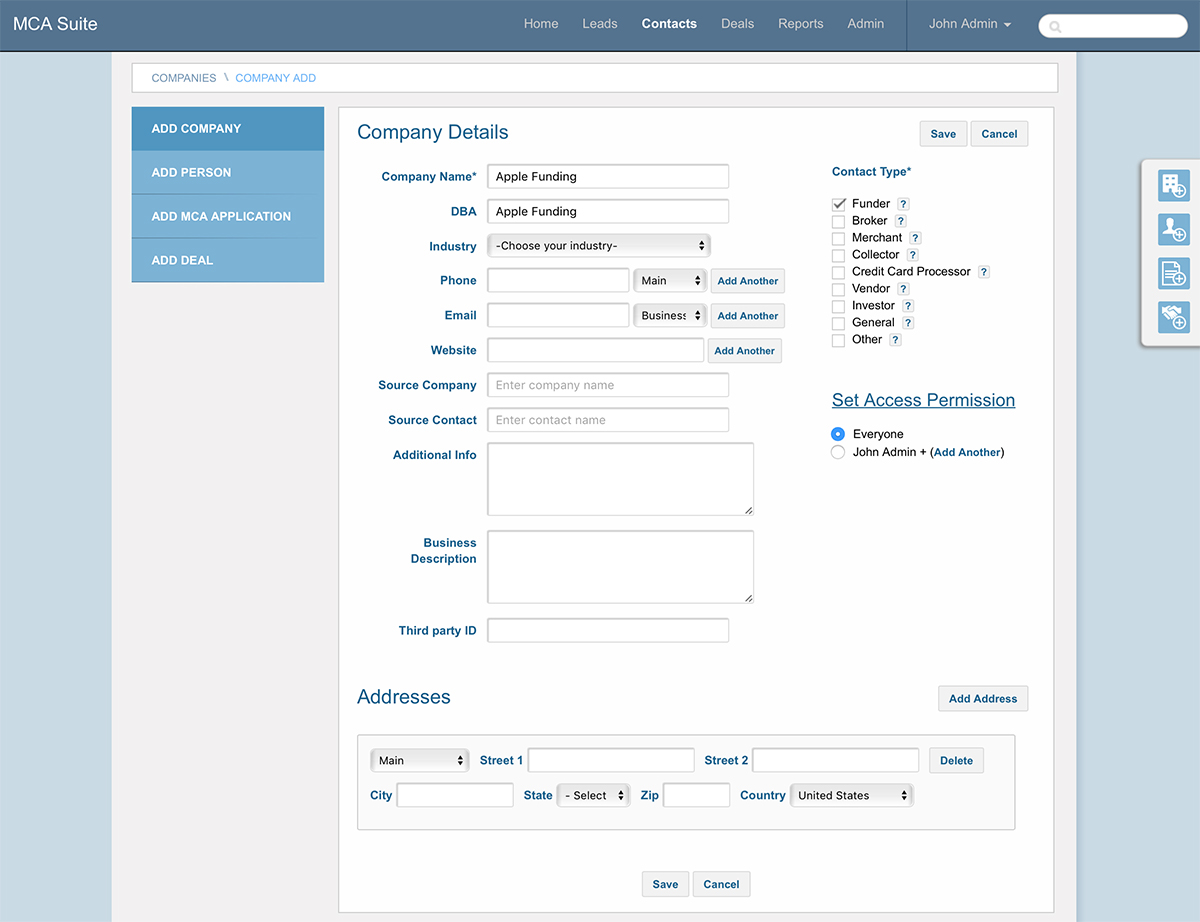
Task: Open help icon next to General
Action: click(x=908, y=323)
